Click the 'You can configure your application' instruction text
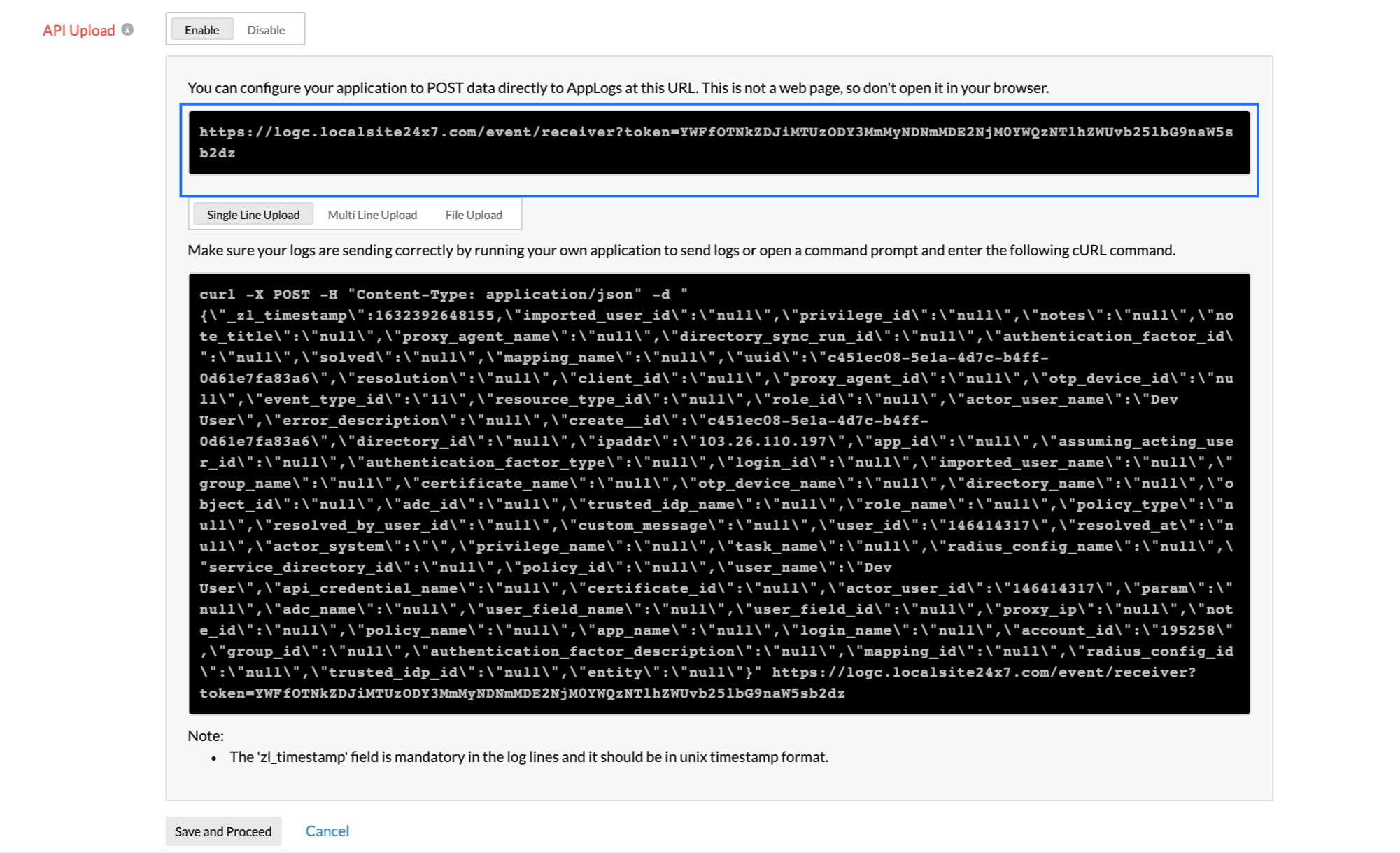This screenshot has height=853, width=1400. (618, 87)
